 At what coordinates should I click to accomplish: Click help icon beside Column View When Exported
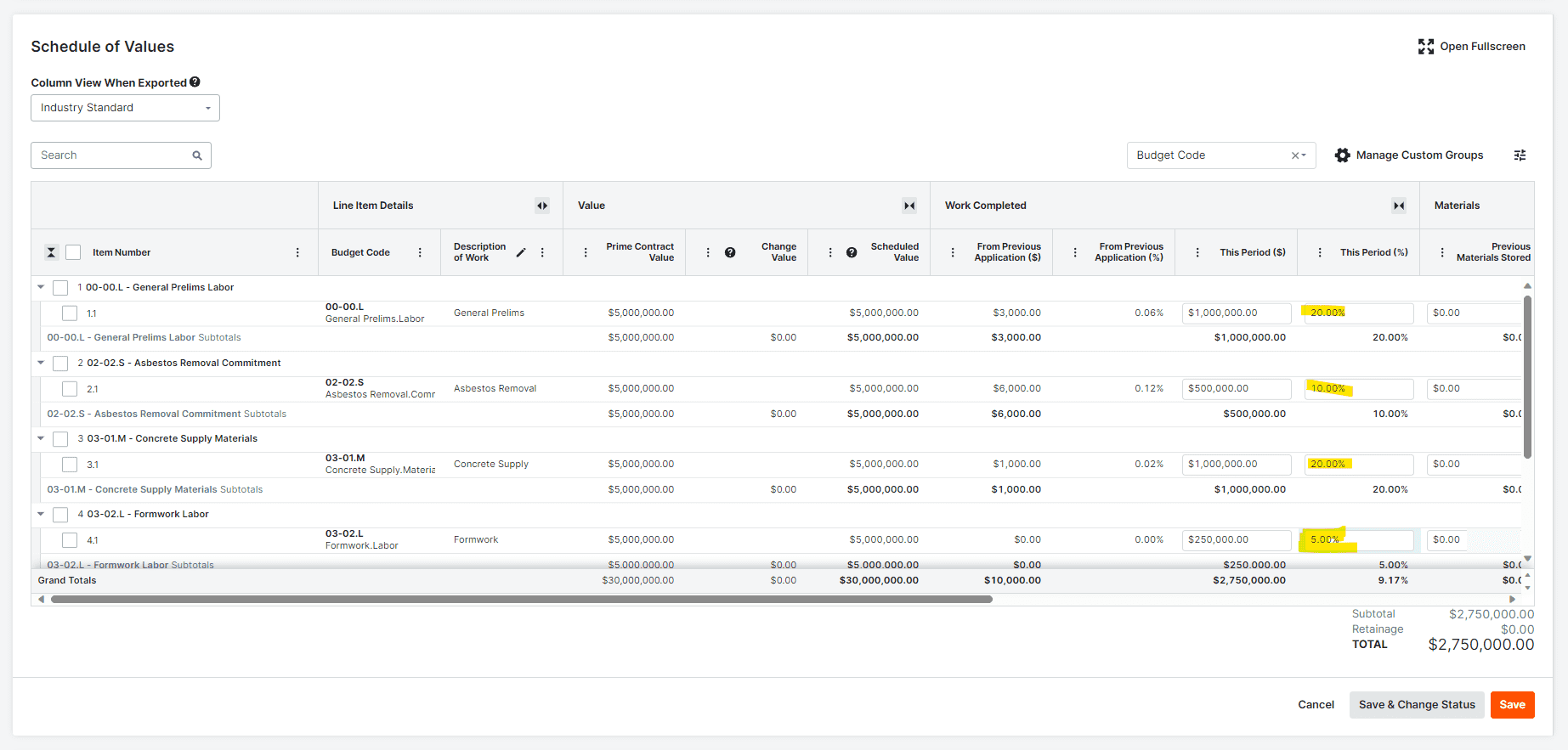[x=195, y=82]
